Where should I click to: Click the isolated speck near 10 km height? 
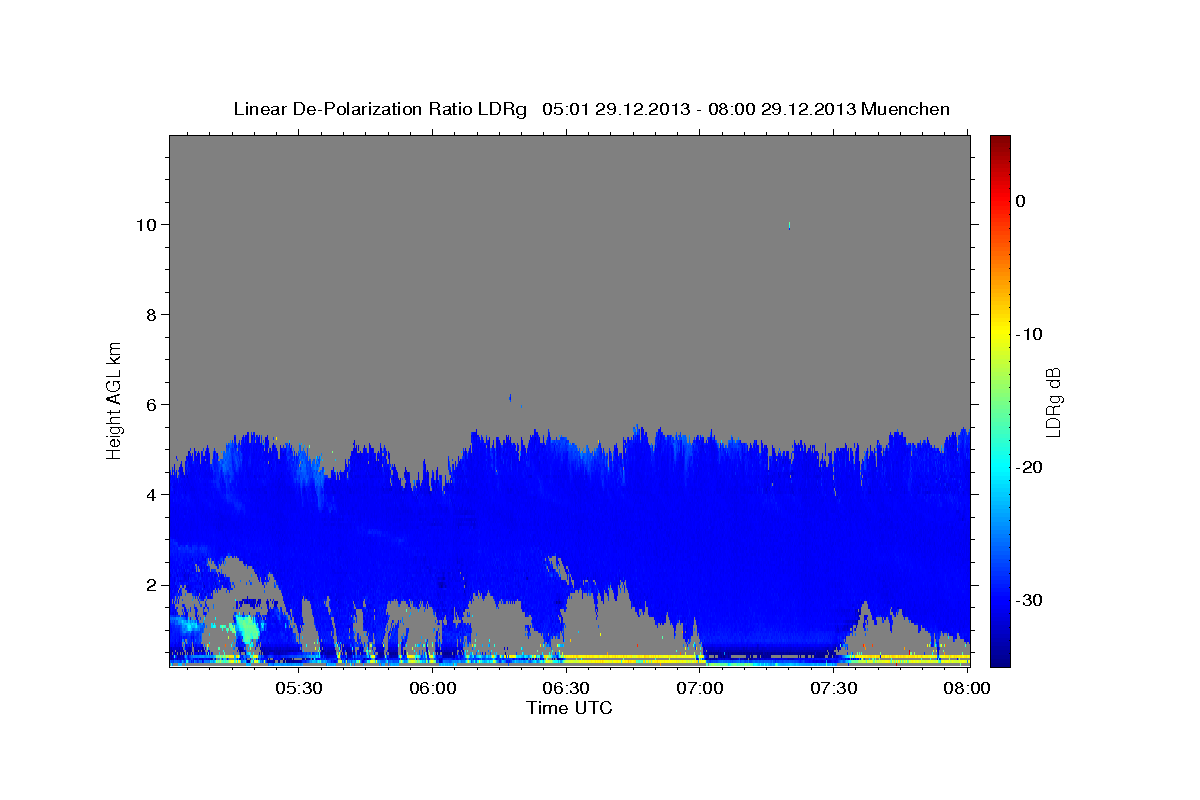[789, 225]
